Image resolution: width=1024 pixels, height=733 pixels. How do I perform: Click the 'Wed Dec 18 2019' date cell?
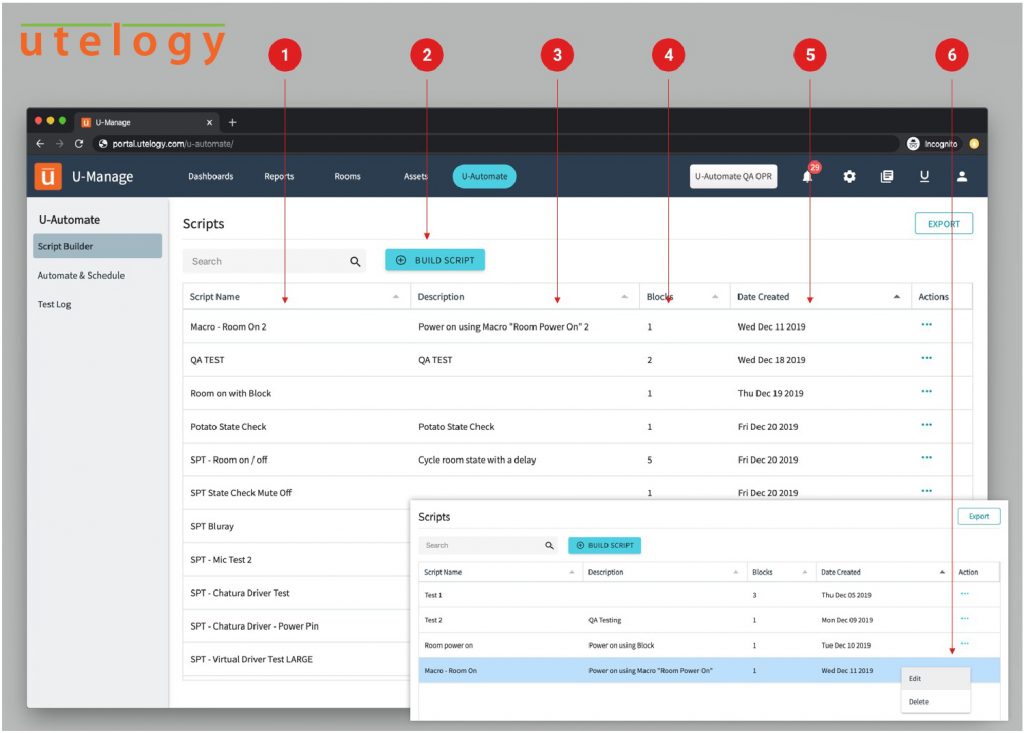point(771,360)
